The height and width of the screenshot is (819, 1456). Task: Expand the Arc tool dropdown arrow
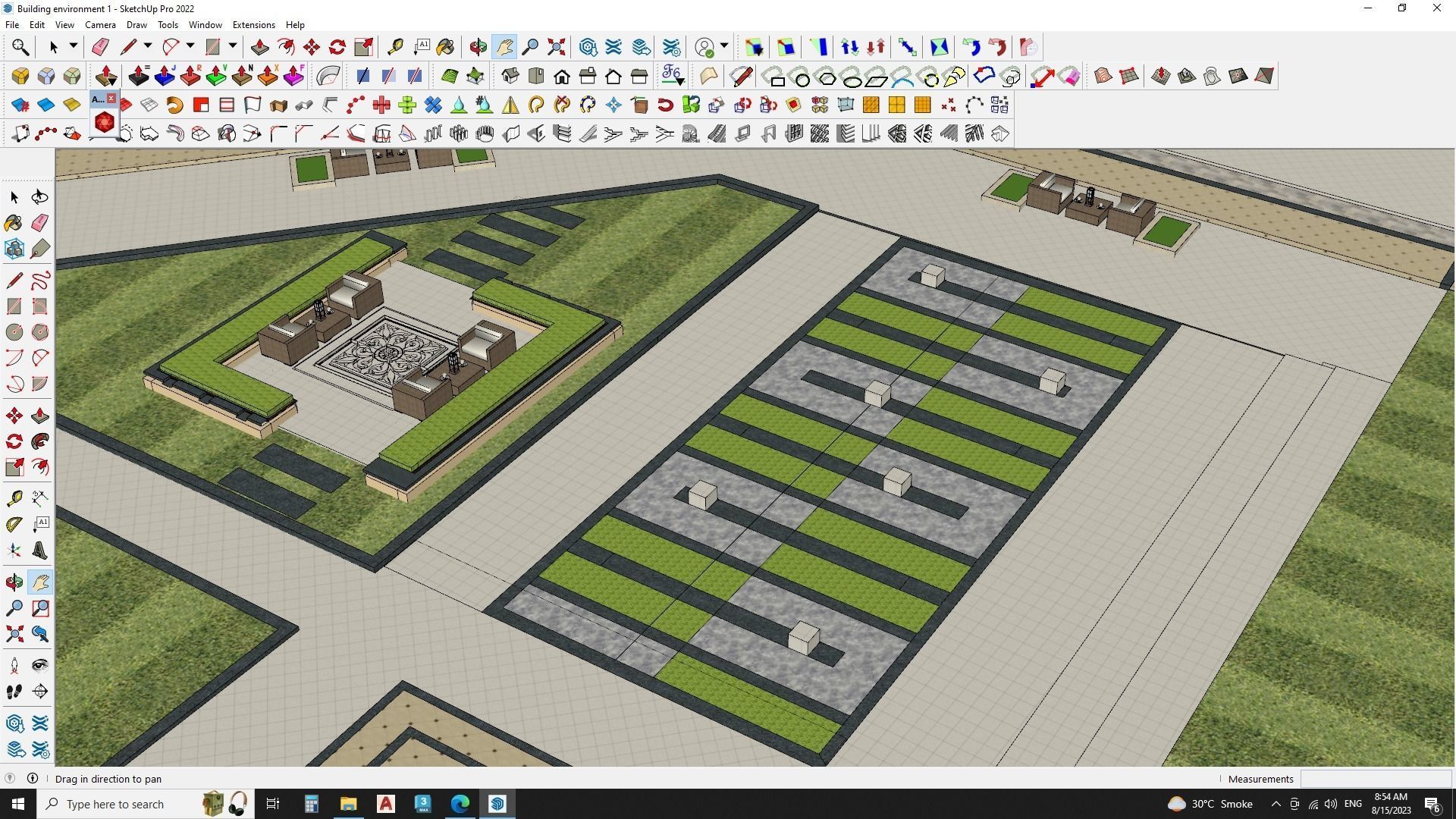pyautogui.click(x=190, y=47)
